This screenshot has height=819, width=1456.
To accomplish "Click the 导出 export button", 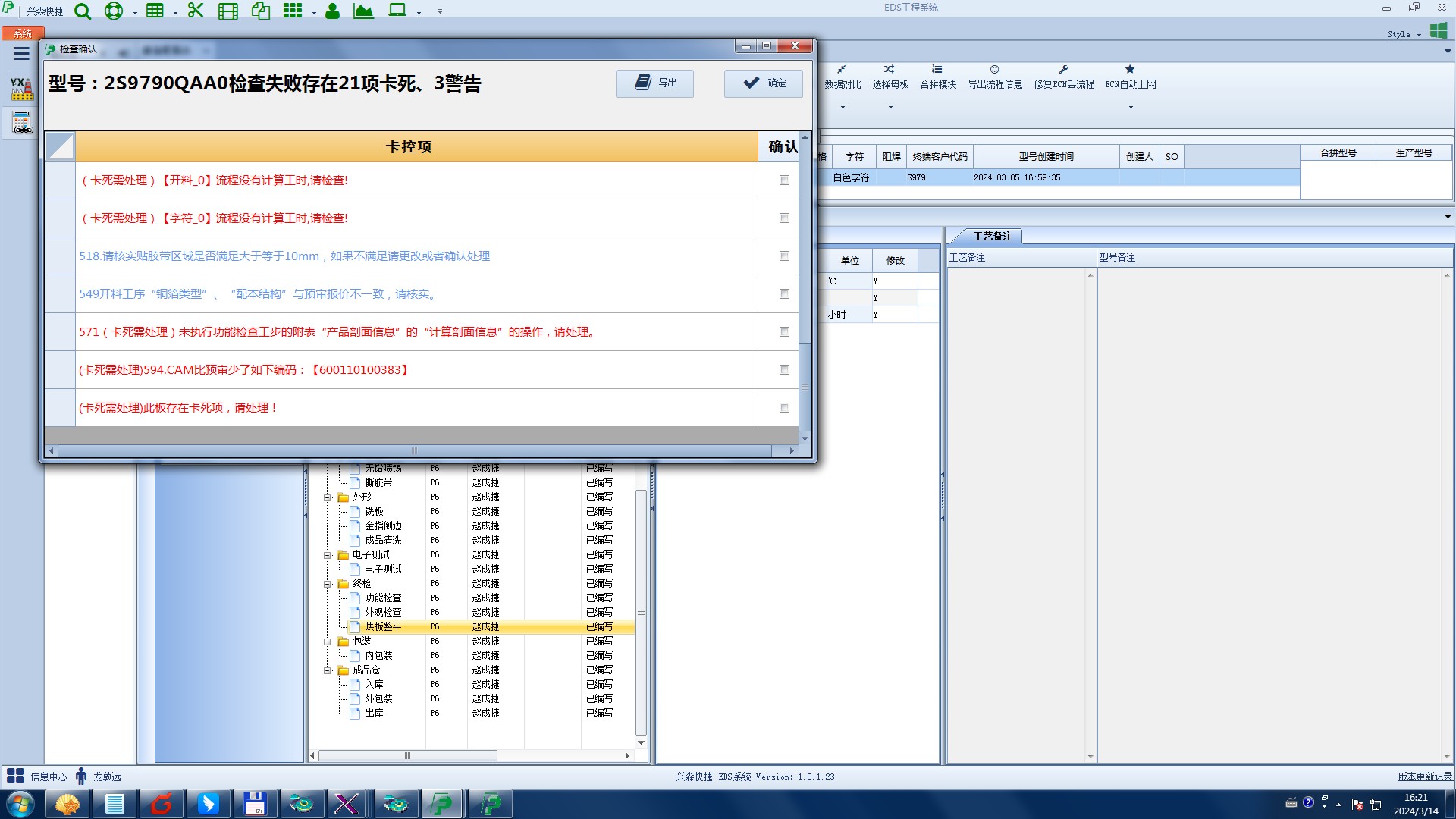I will pos(654,83).
